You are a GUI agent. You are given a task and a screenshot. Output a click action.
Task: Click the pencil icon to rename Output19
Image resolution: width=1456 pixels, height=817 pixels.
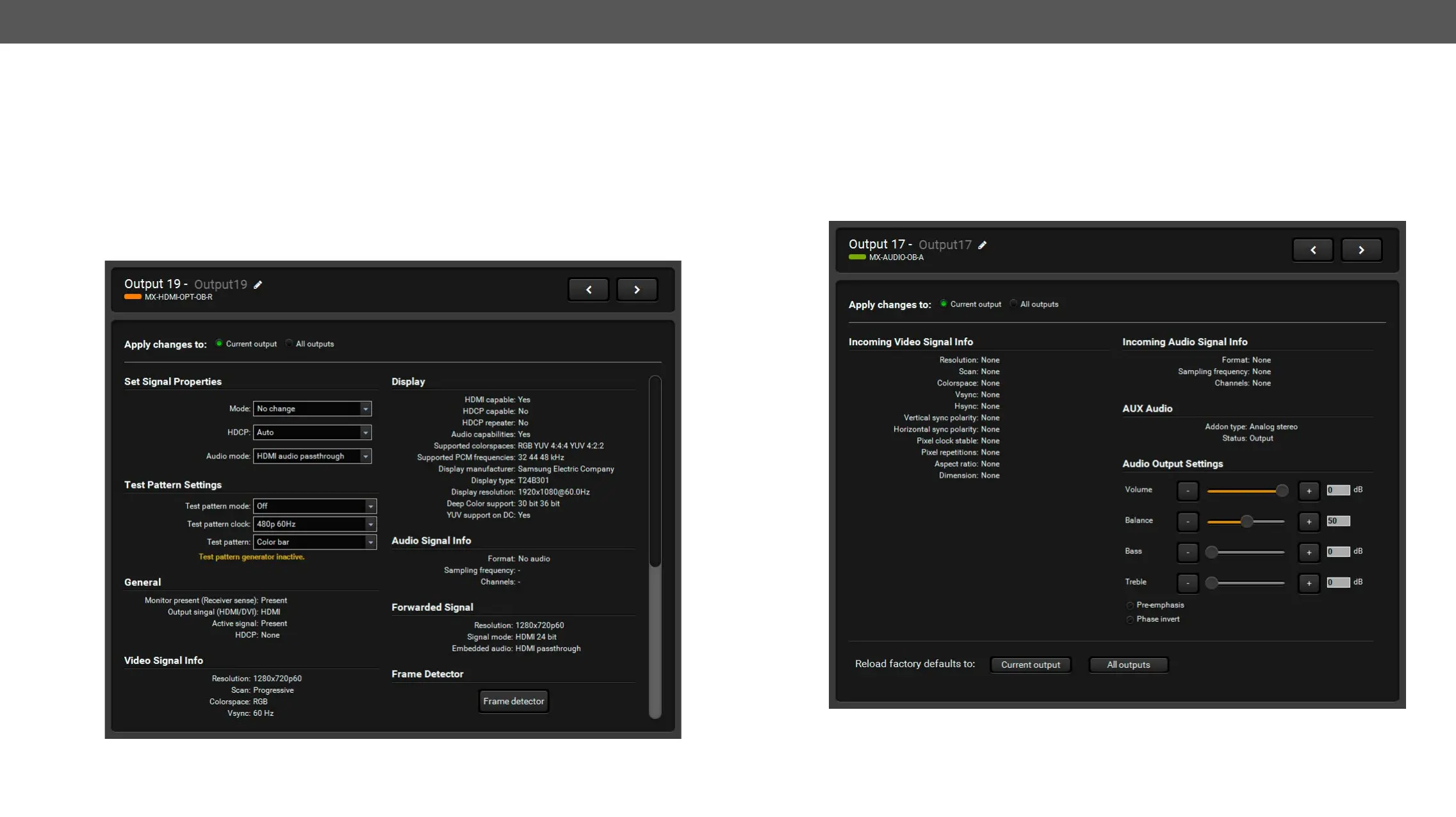click(258, 285)
